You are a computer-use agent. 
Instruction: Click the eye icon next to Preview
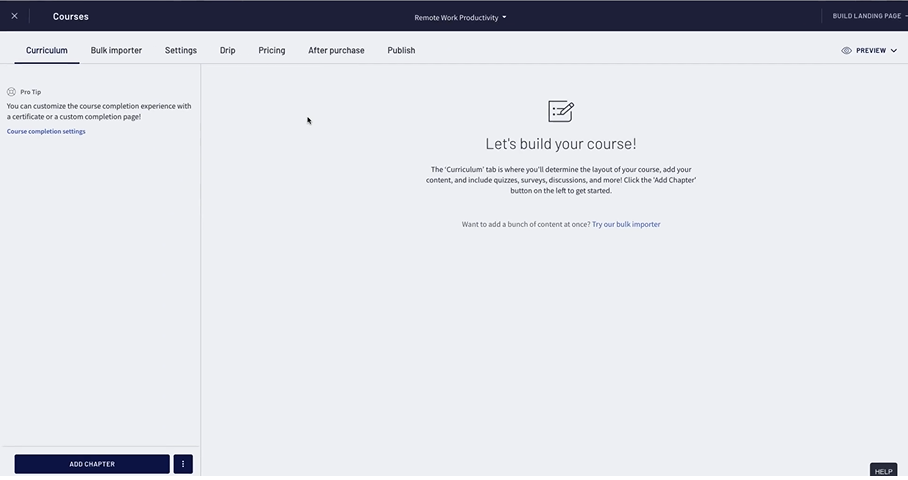pyautogui.click(x=847, y=50)
